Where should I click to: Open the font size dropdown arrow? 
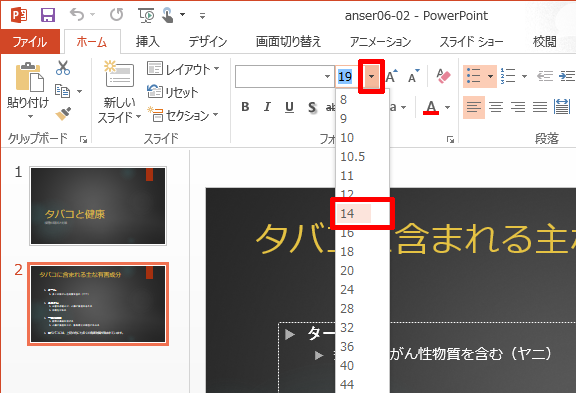point(371,76)
